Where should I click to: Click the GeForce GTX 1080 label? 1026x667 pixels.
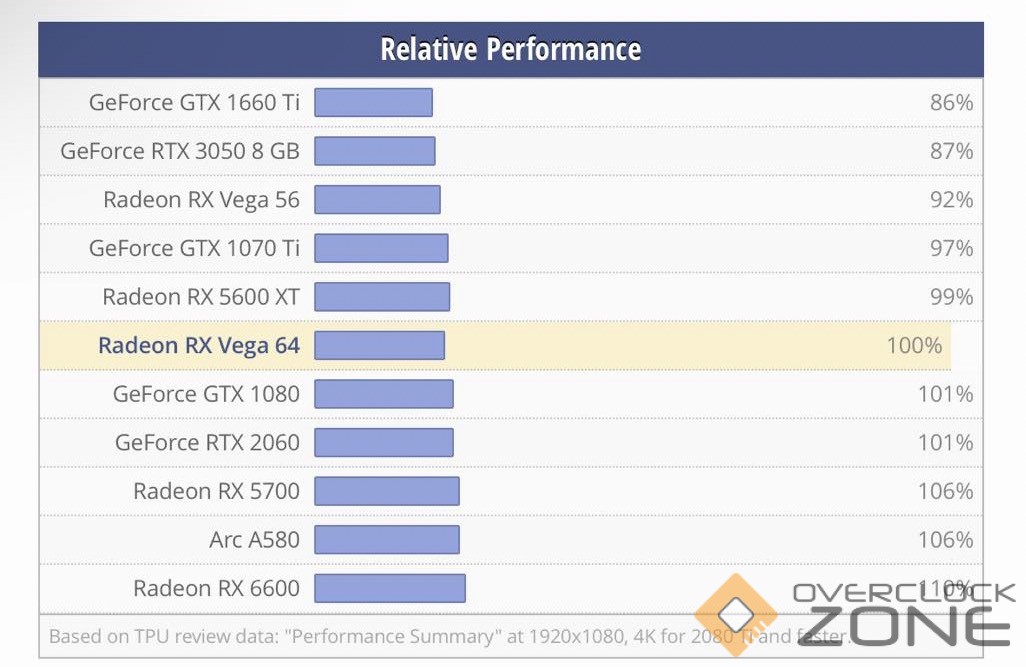click(206, 393)
